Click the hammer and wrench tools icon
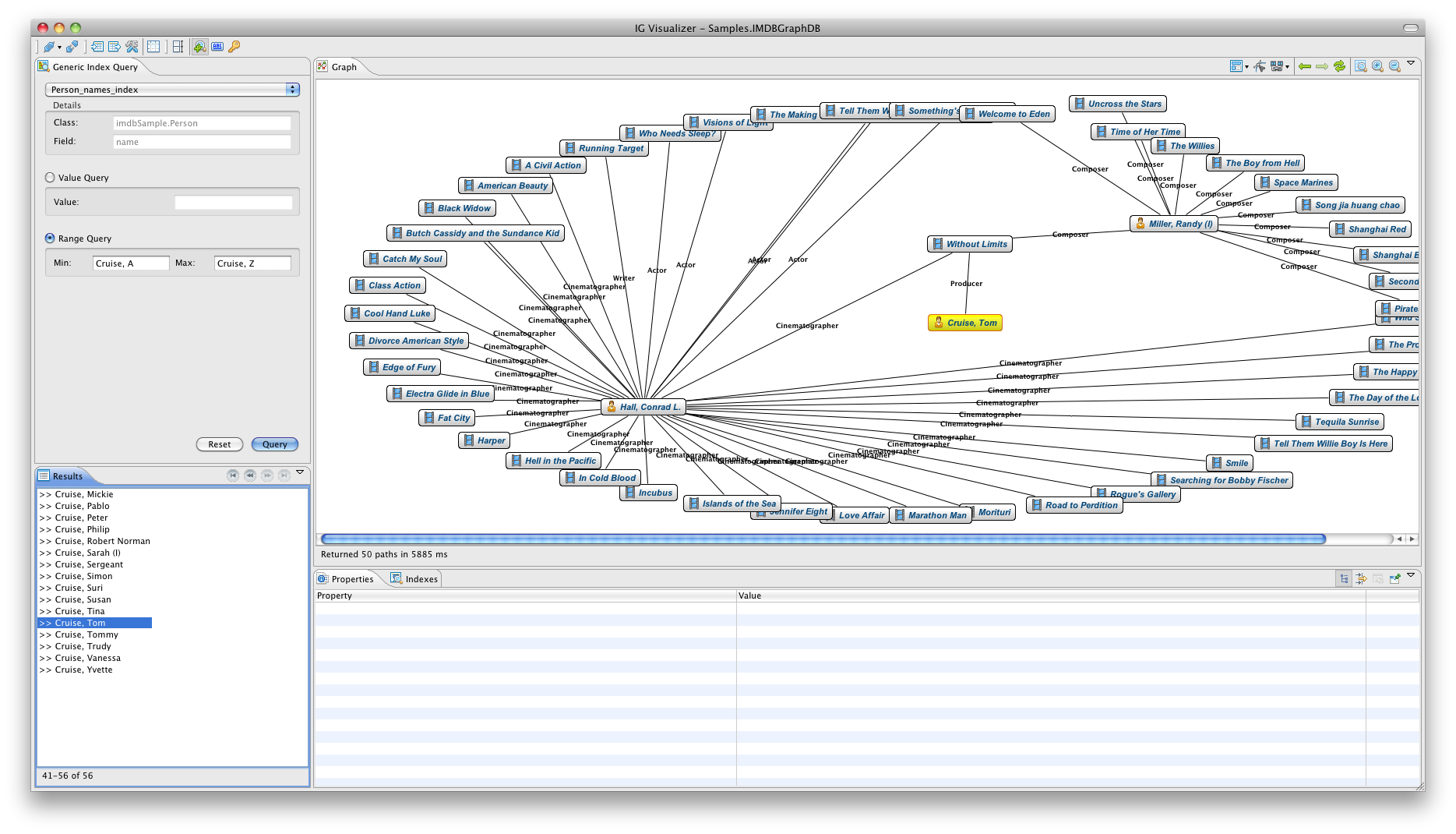The width and height of the screenshot is (1456, 834). pyautogui.click(x=132, y=47)
